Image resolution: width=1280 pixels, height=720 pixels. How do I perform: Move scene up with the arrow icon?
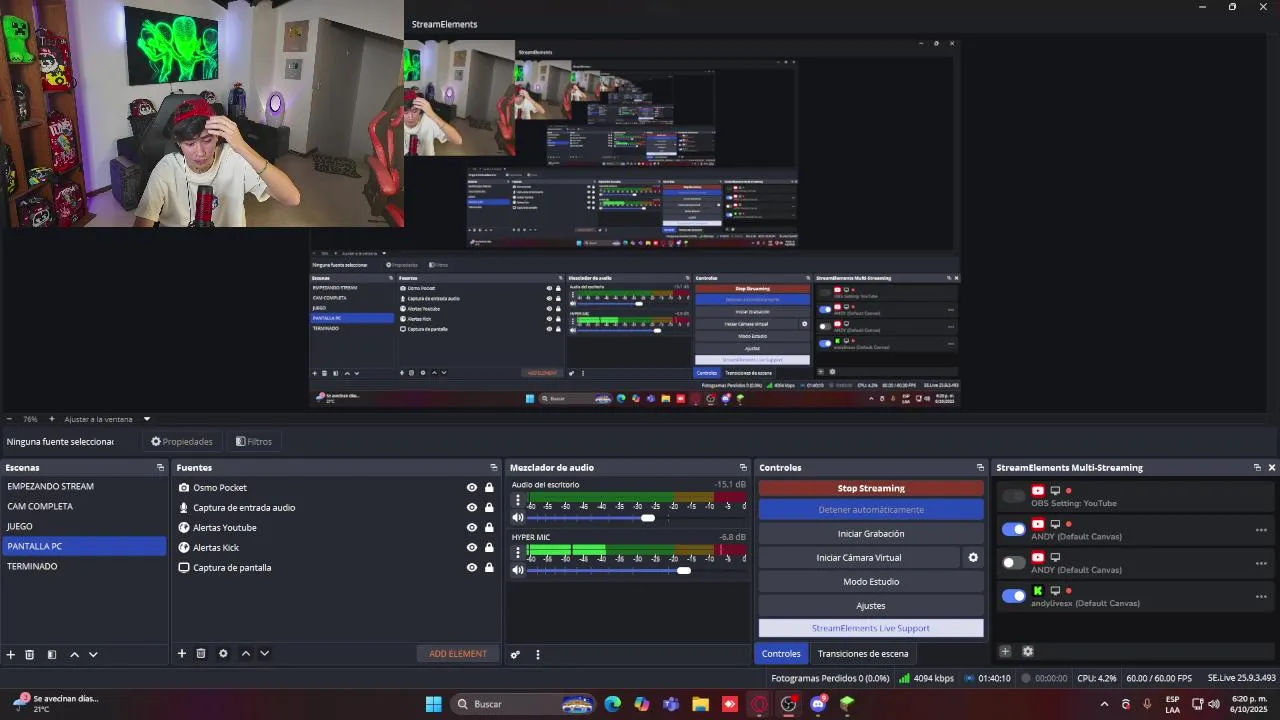point(74,655)
